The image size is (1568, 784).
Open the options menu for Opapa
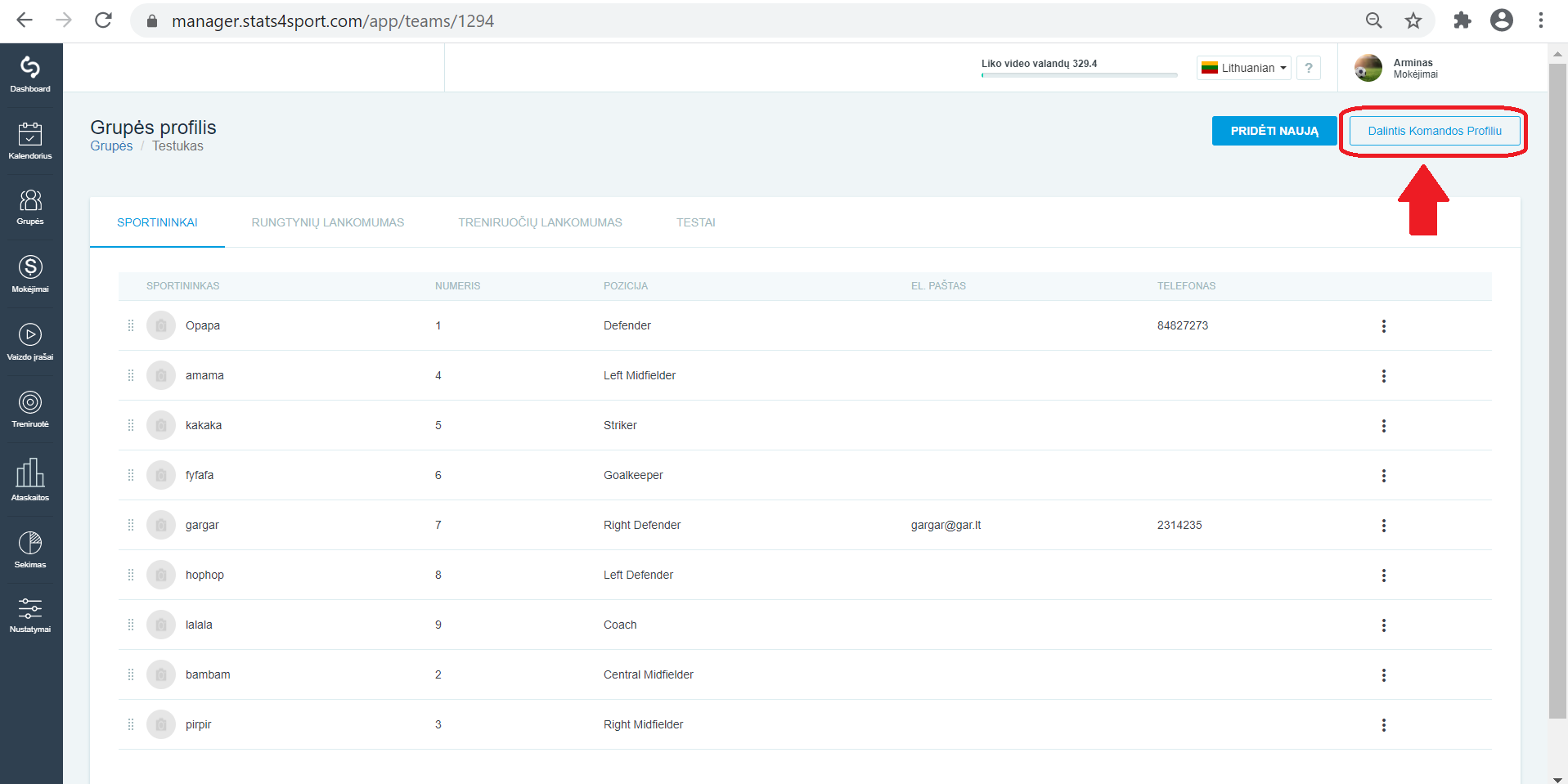(1384, 326)
